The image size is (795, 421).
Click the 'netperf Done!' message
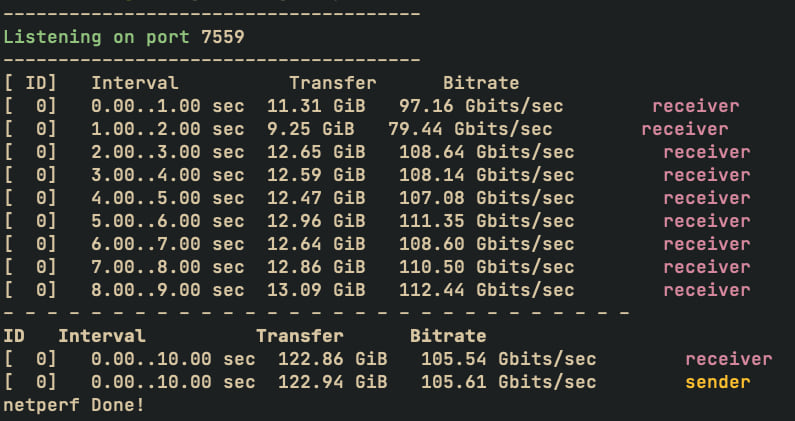click(74, 405)
